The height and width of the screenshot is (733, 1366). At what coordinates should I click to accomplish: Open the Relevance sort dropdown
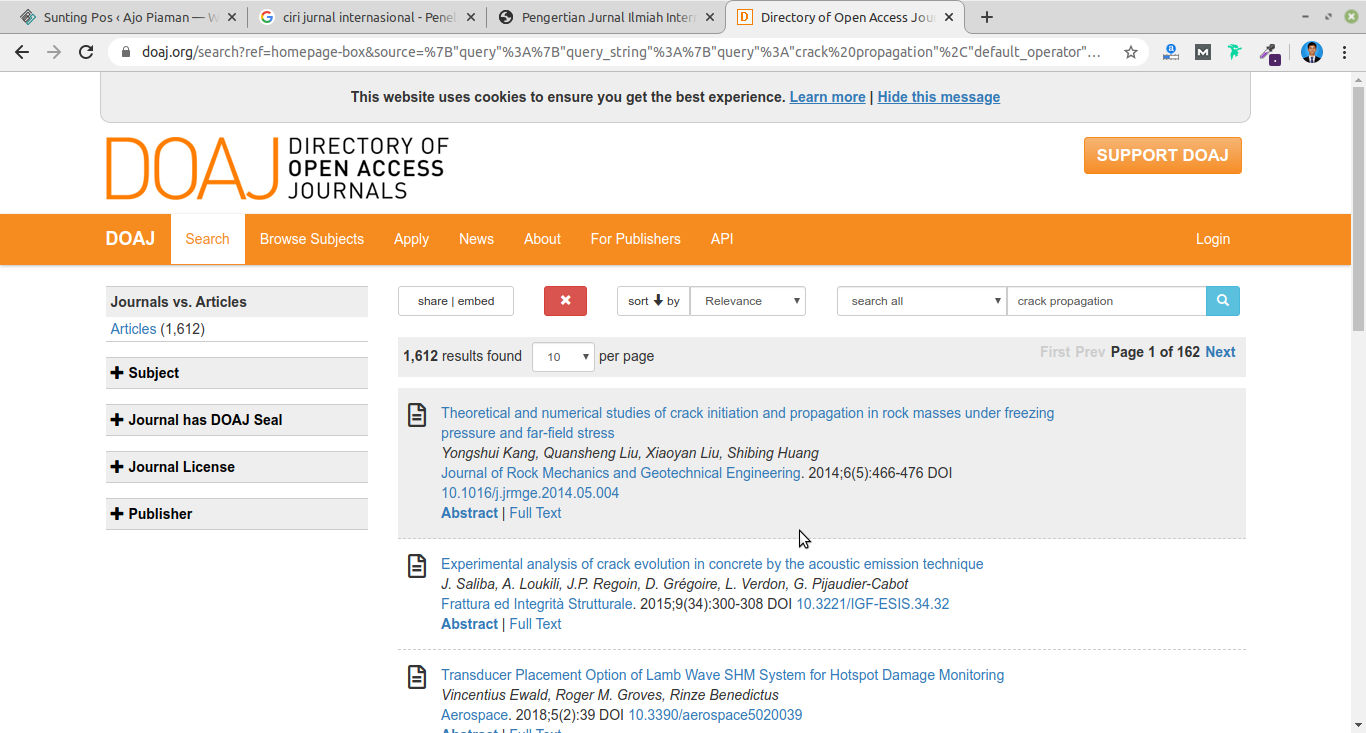pos(748,301)
